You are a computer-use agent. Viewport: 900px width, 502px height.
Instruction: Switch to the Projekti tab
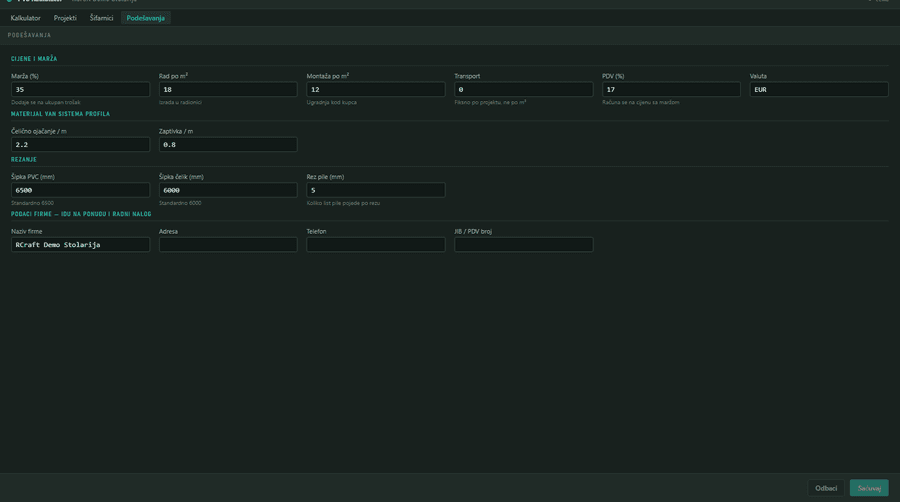(x=65, y=18)
